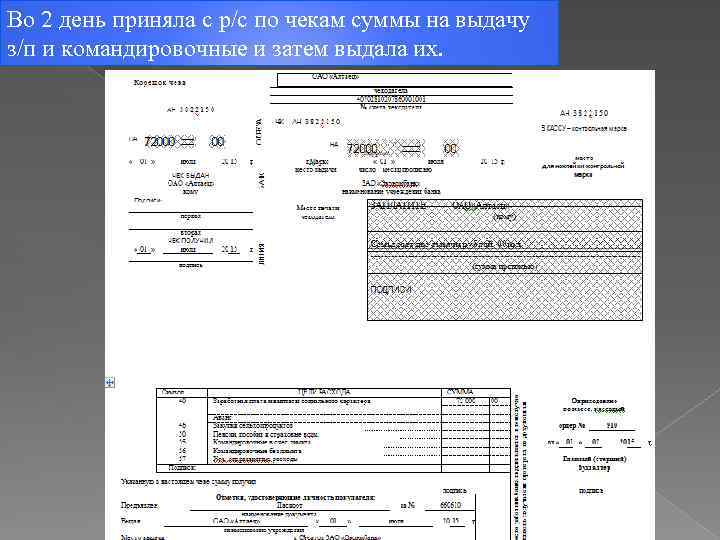Image resolution: width=720 pixels, height=540 pixels.
Task: Click "Предъявлен" label
Action: click(x=140, y=506)
